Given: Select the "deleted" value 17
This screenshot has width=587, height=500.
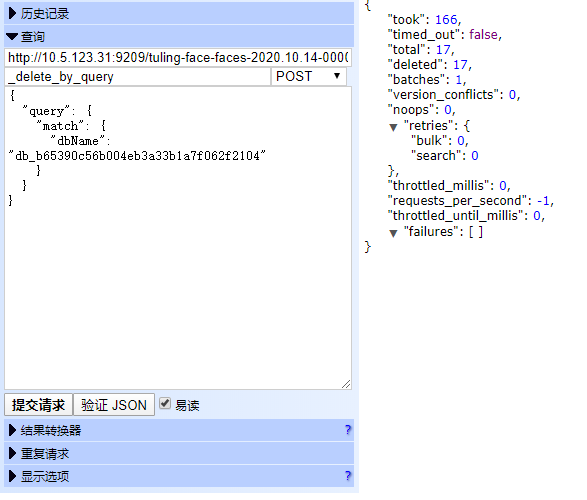Looking at the screenshot, I should [460, 64].
